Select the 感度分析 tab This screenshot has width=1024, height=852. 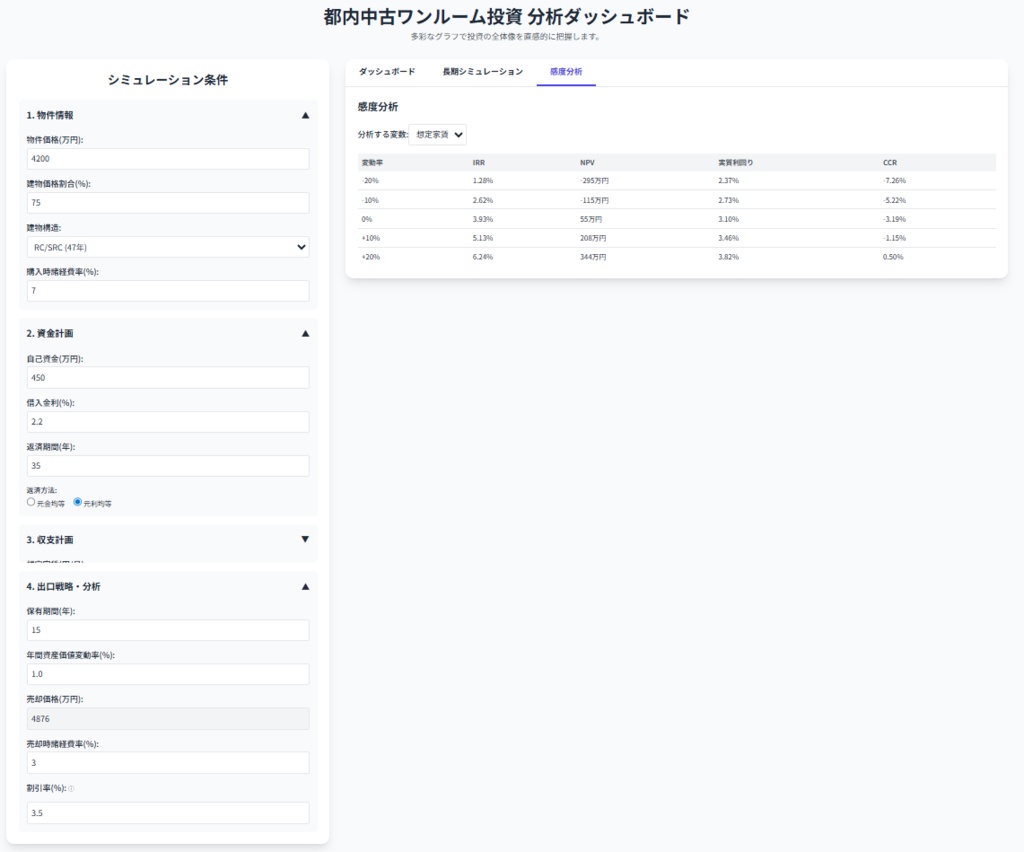(566, 72)
